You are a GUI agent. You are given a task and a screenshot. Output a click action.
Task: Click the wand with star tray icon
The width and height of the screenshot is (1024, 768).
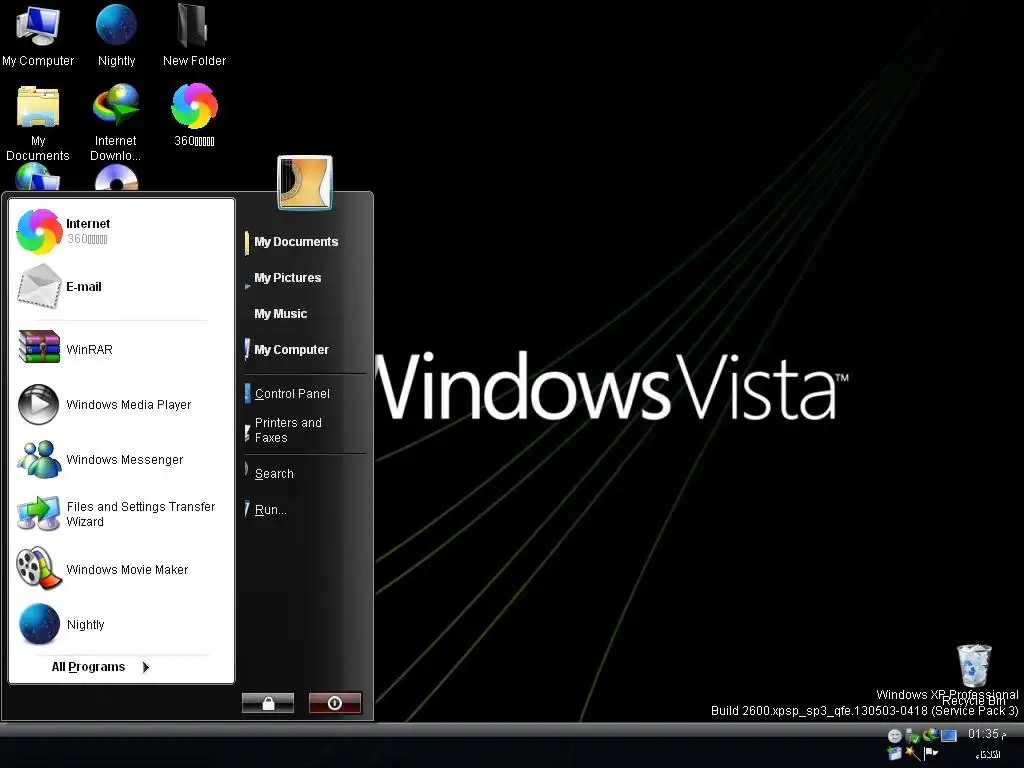(912, 753)
